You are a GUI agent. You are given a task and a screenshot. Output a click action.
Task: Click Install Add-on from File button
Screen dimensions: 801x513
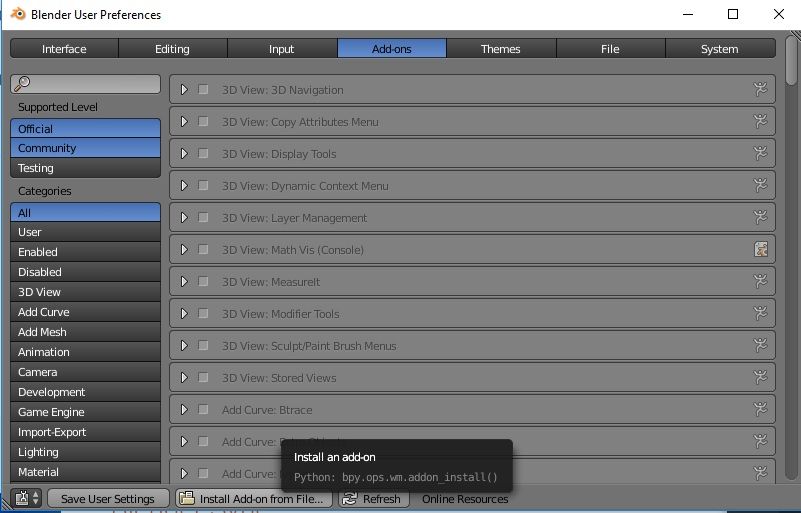(253, 499)
